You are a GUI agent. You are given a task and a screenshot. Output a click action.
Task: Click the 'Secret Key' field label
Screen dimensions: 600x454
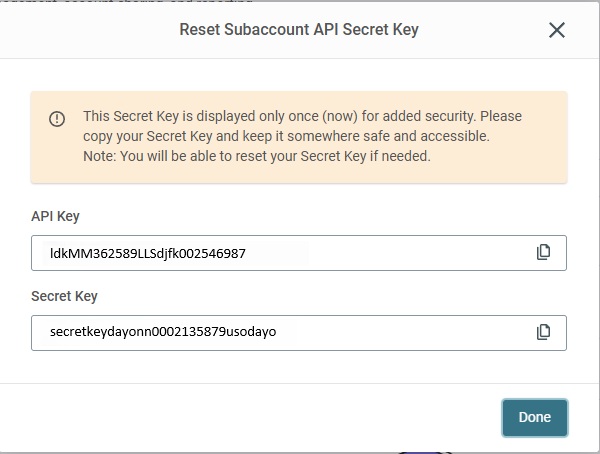(64, 296)
